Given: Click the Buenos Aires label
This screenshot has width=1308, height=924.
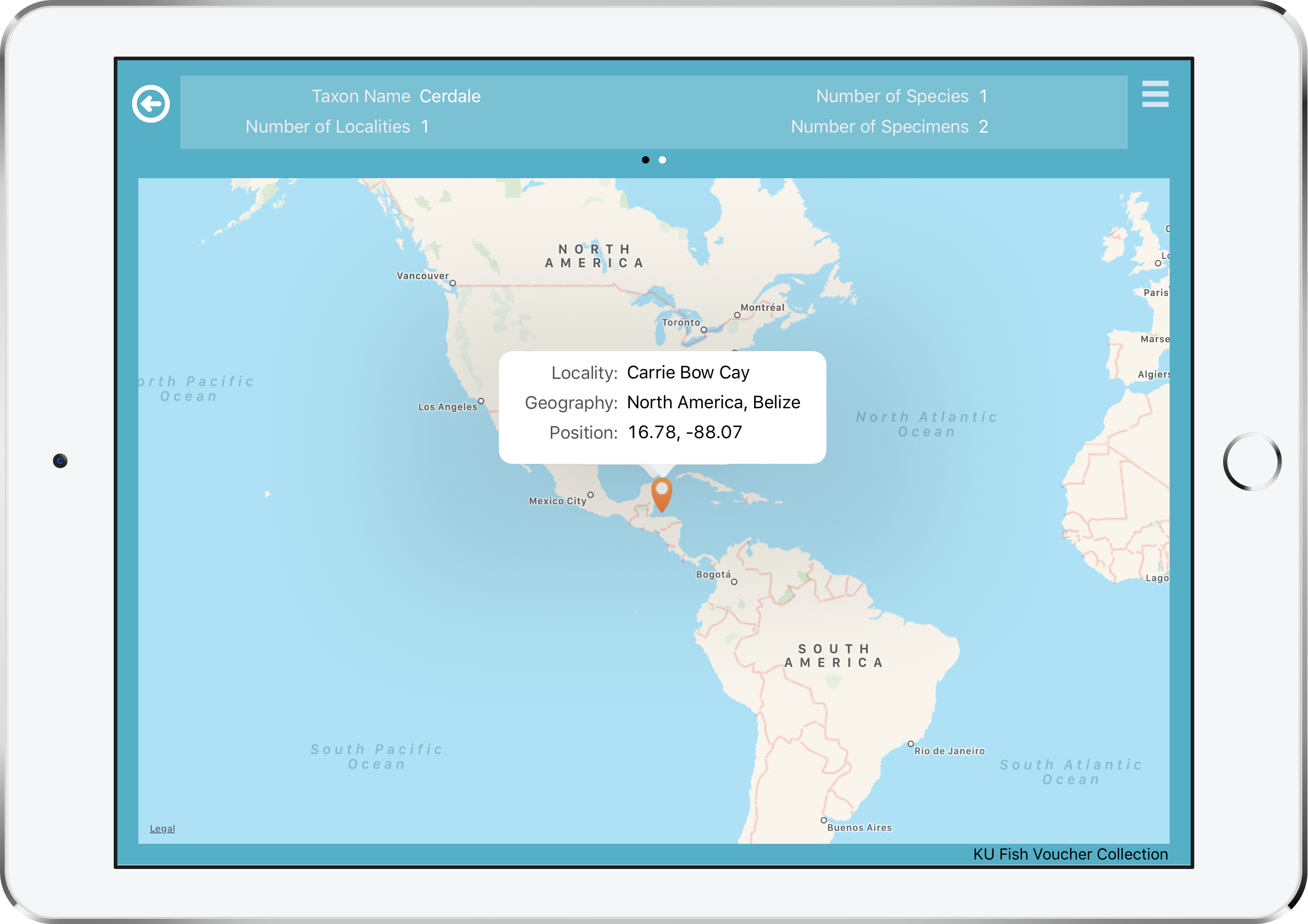Looking at the screenshot, I should pos(859,828).
